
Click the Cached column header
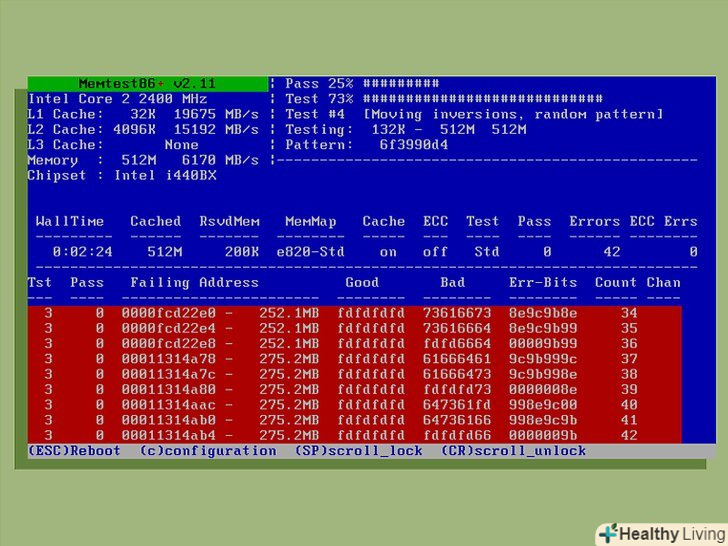pyautogui.click(x=156, y=221)
